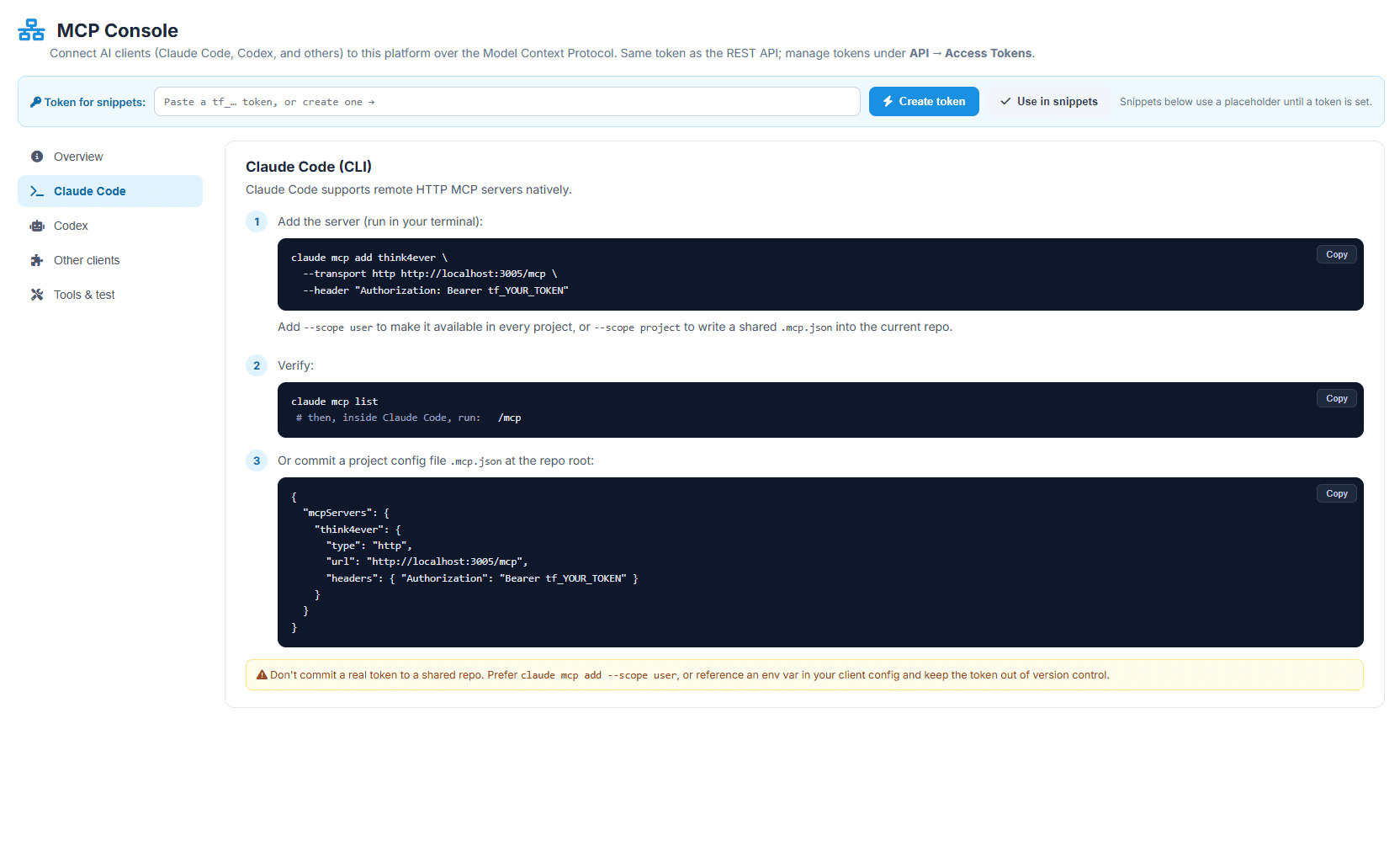This screenshot has width=1400, height=841.
Task: Copy the claude mcp list verify snippet
Action: (1336, 398)
